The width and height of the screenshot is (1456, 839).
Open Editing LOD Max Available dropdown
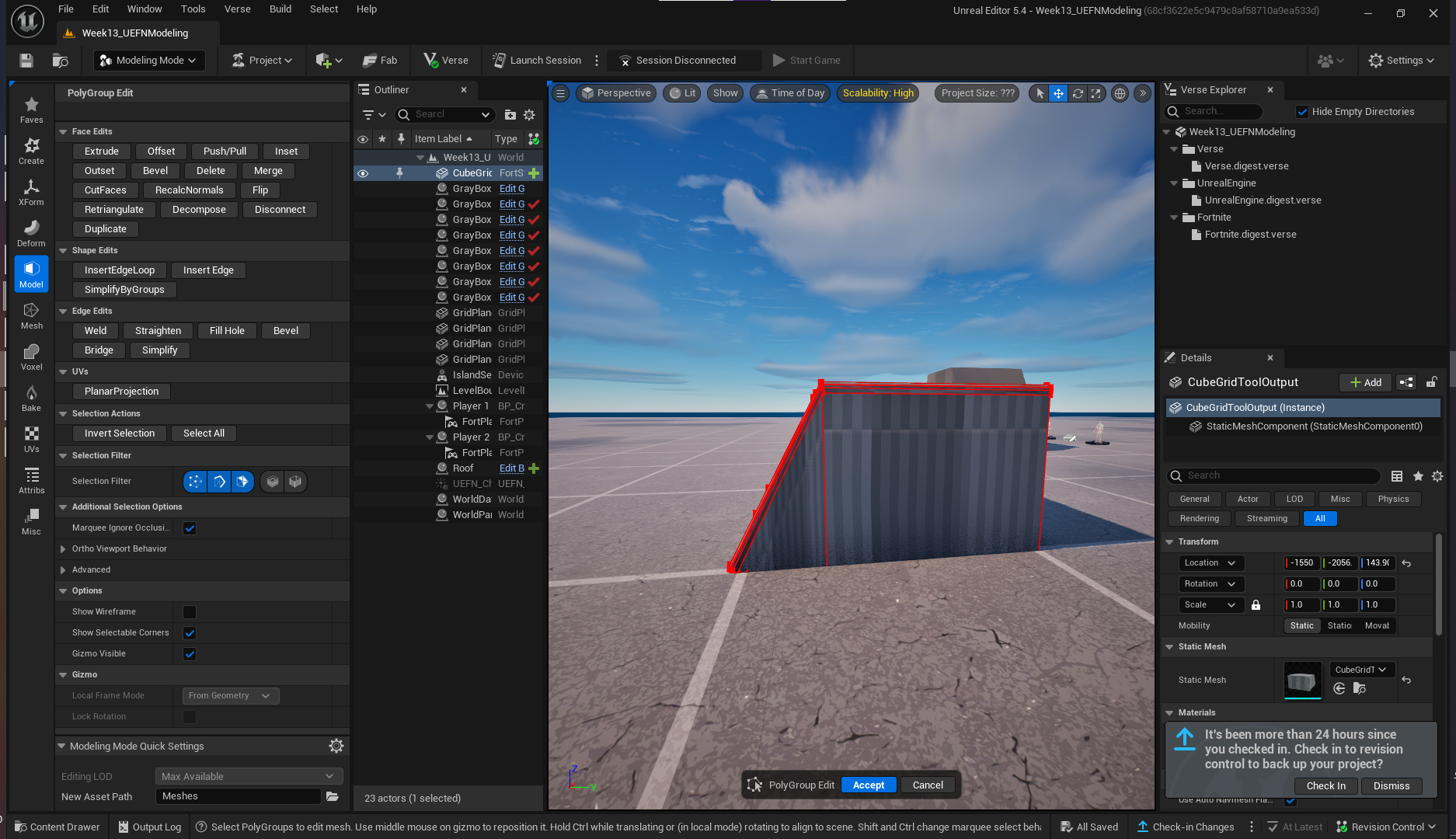pyautogui.click(x=249, y=776)
